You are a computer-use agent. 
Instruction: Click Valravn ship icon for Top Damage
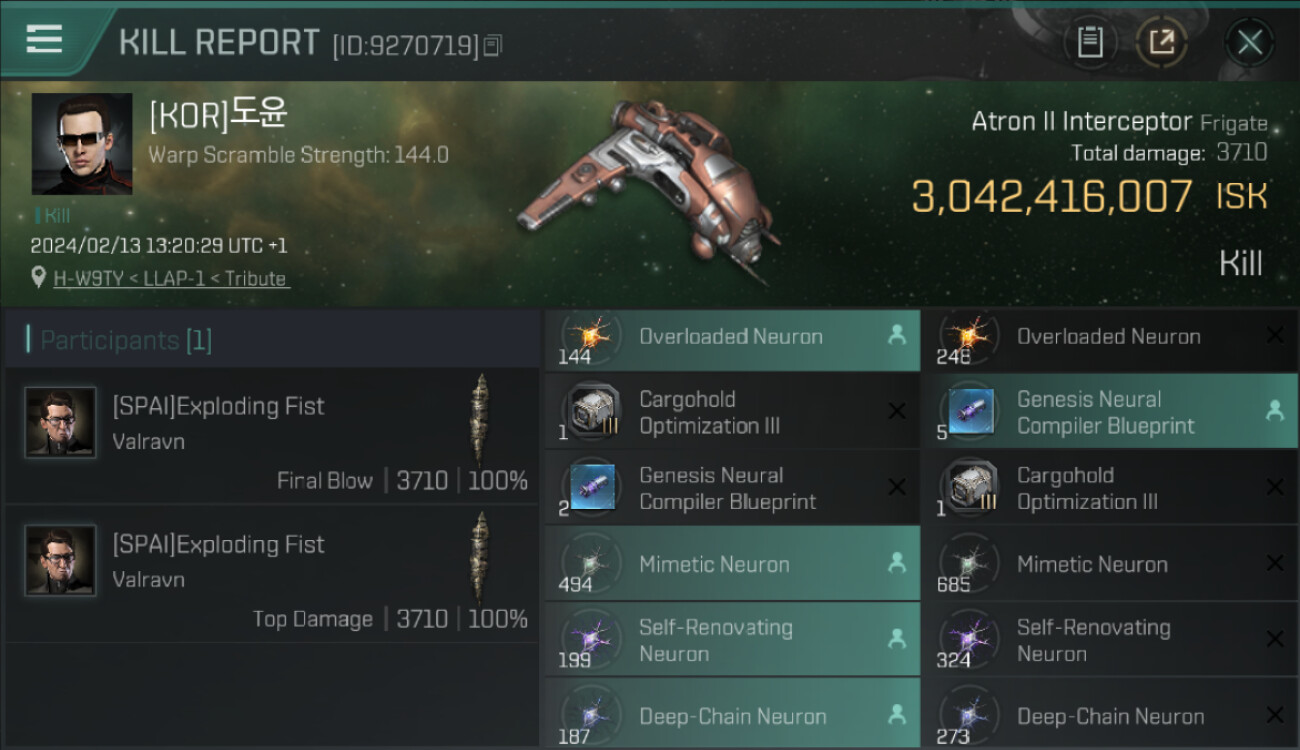pyautogui.click(x=481, y=559)
